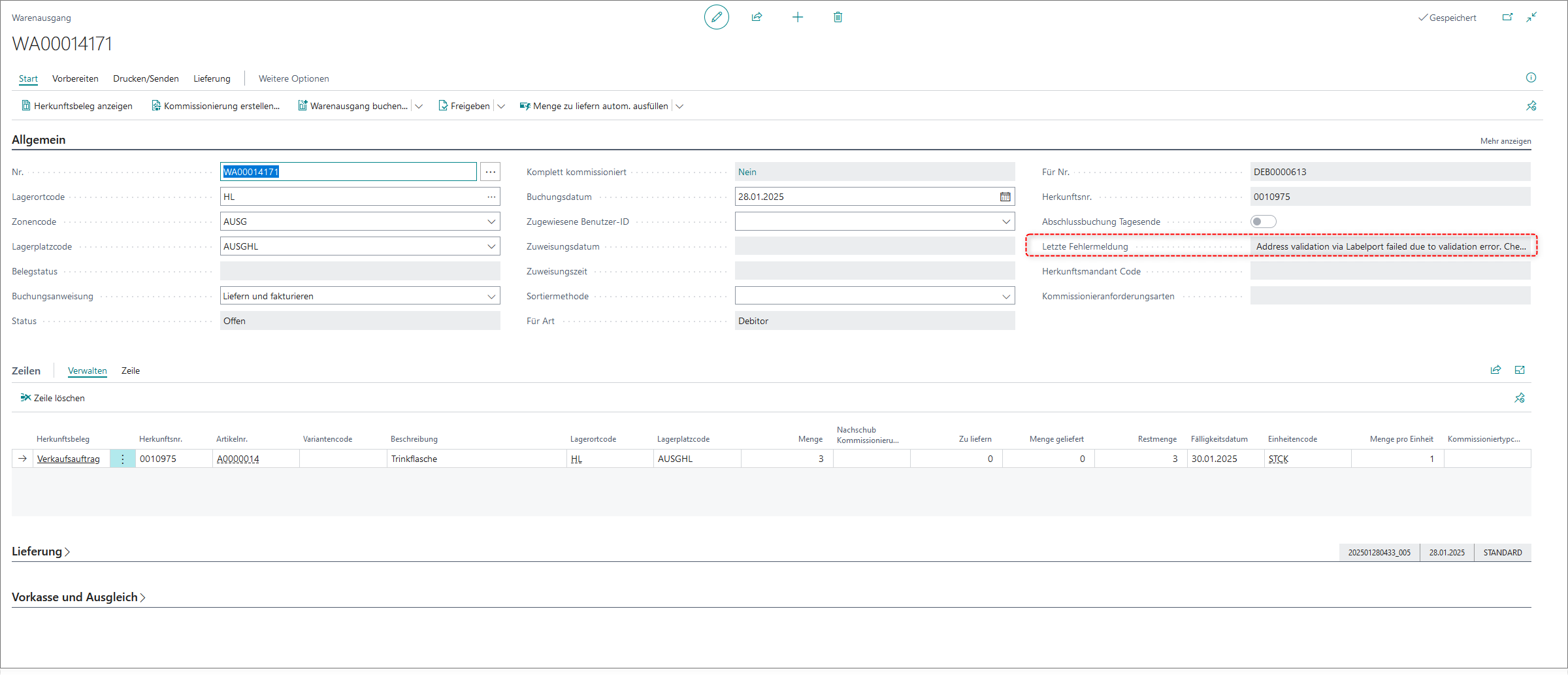Click the share icon in page header

click(x=757, y=17)
